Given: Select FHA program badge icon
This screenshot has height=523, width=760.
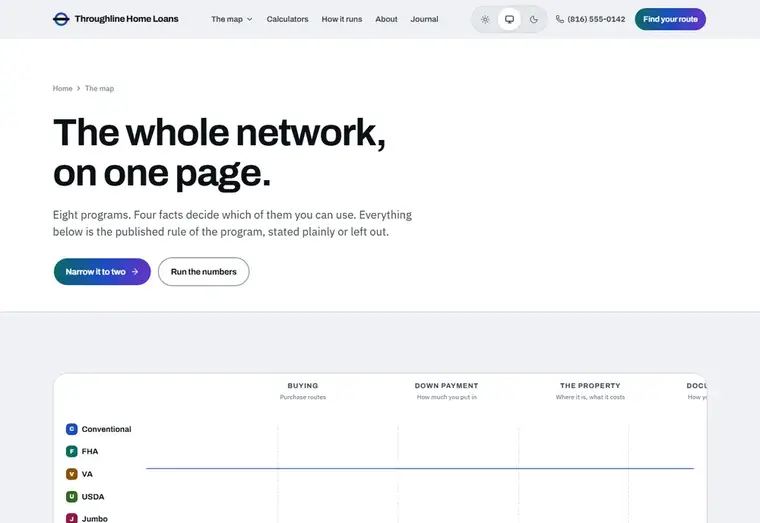Looking at the screenshot, I should (x=72, y=451).
